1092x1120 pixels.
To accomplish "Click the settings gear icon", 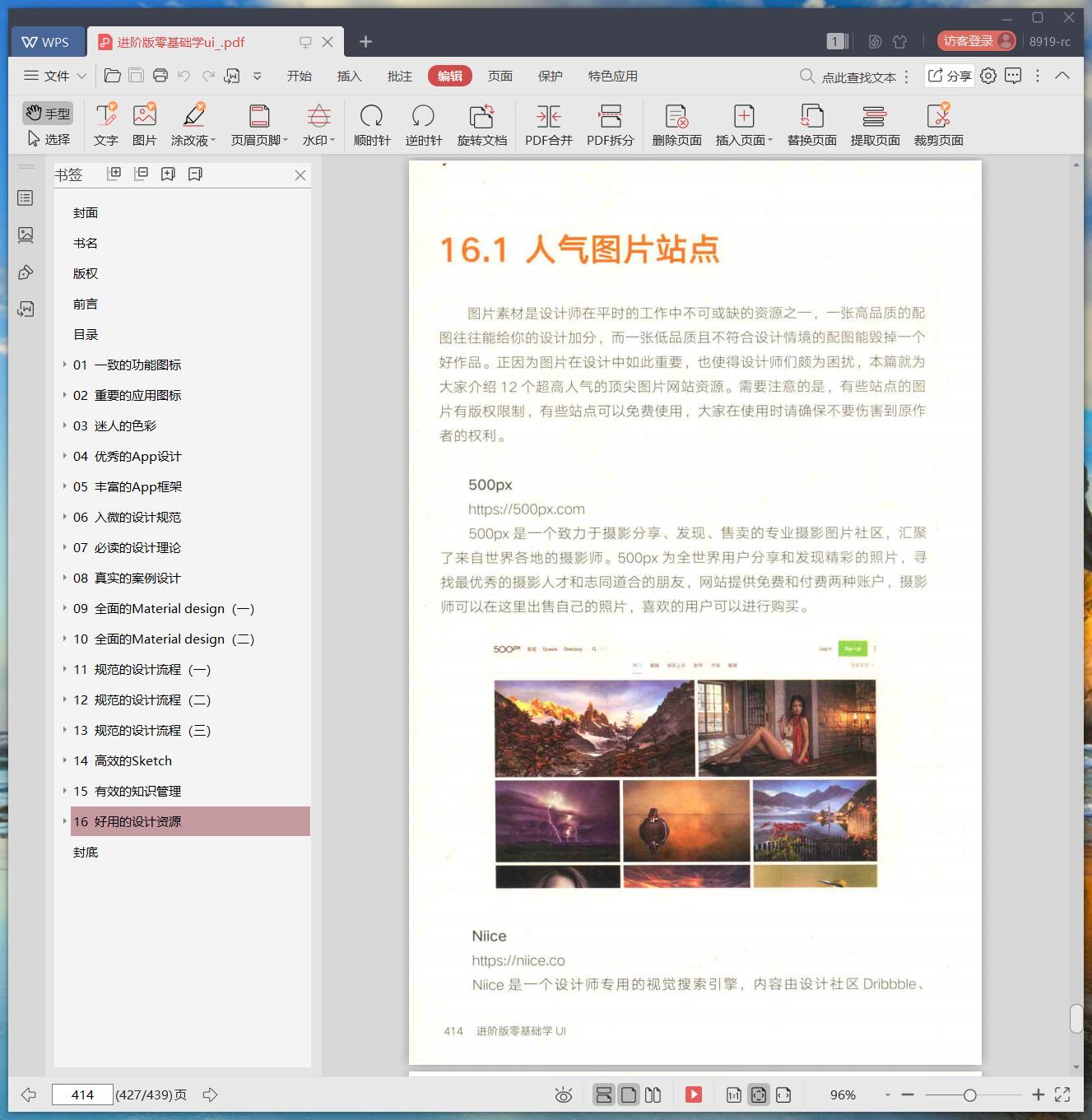I will 988,76.
